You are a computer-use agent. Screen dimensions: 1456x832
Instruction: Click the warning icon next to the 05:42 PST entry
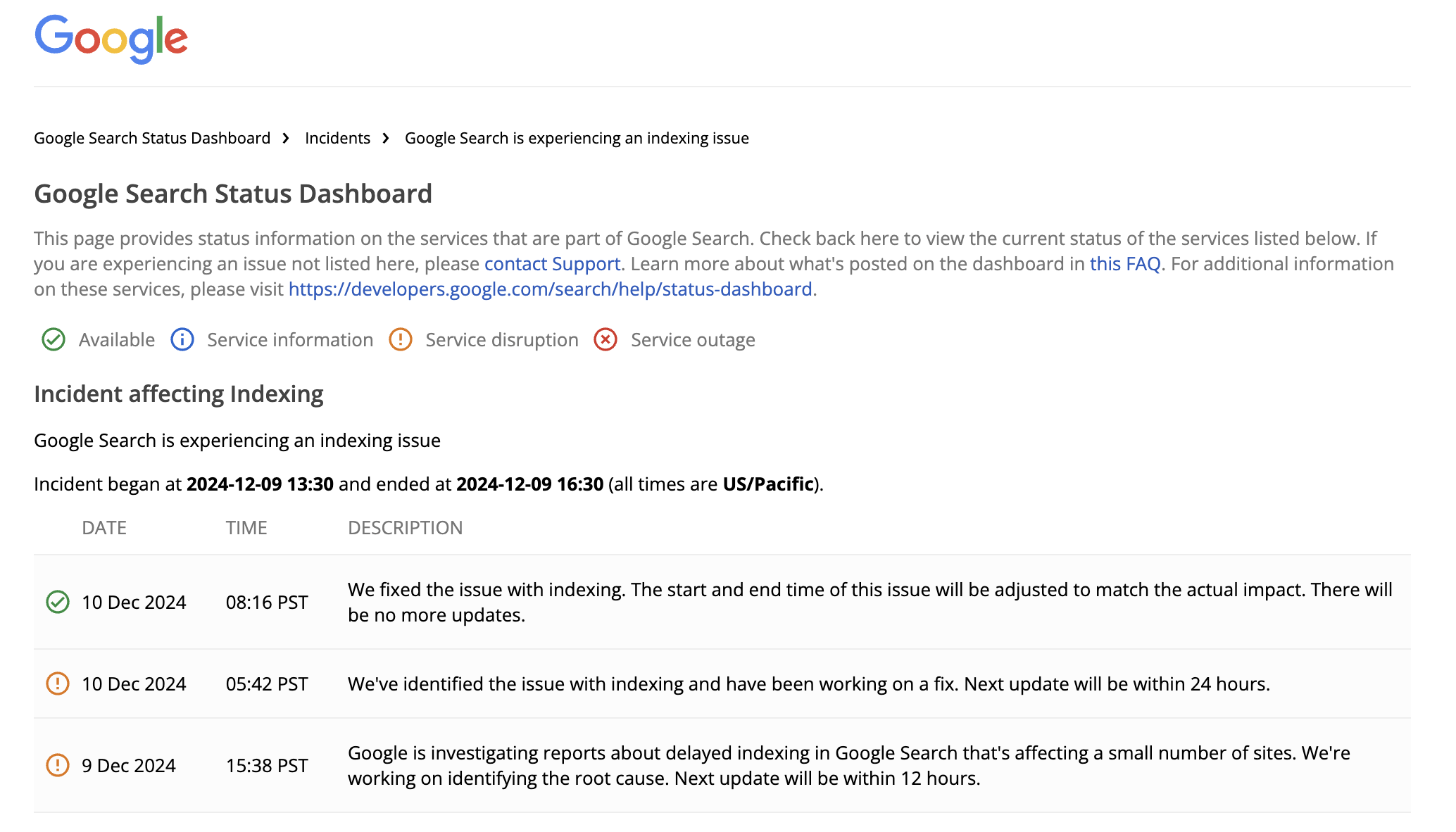tap(58, 683)
